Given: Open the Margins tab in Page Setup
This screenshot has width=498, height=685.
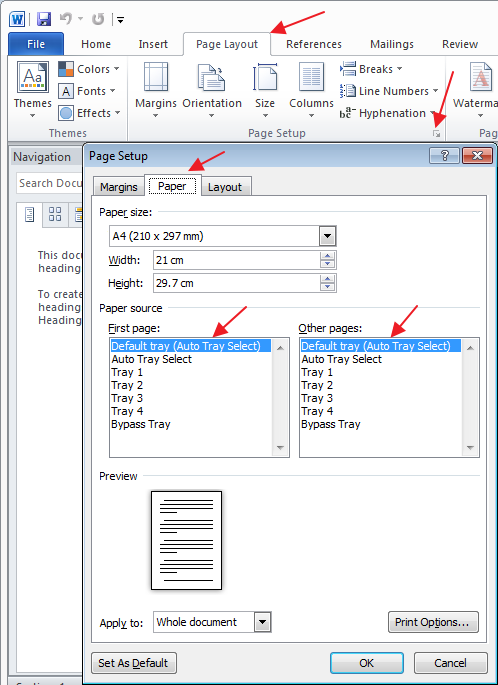Looking at the screenshot, I should (118, 187).
